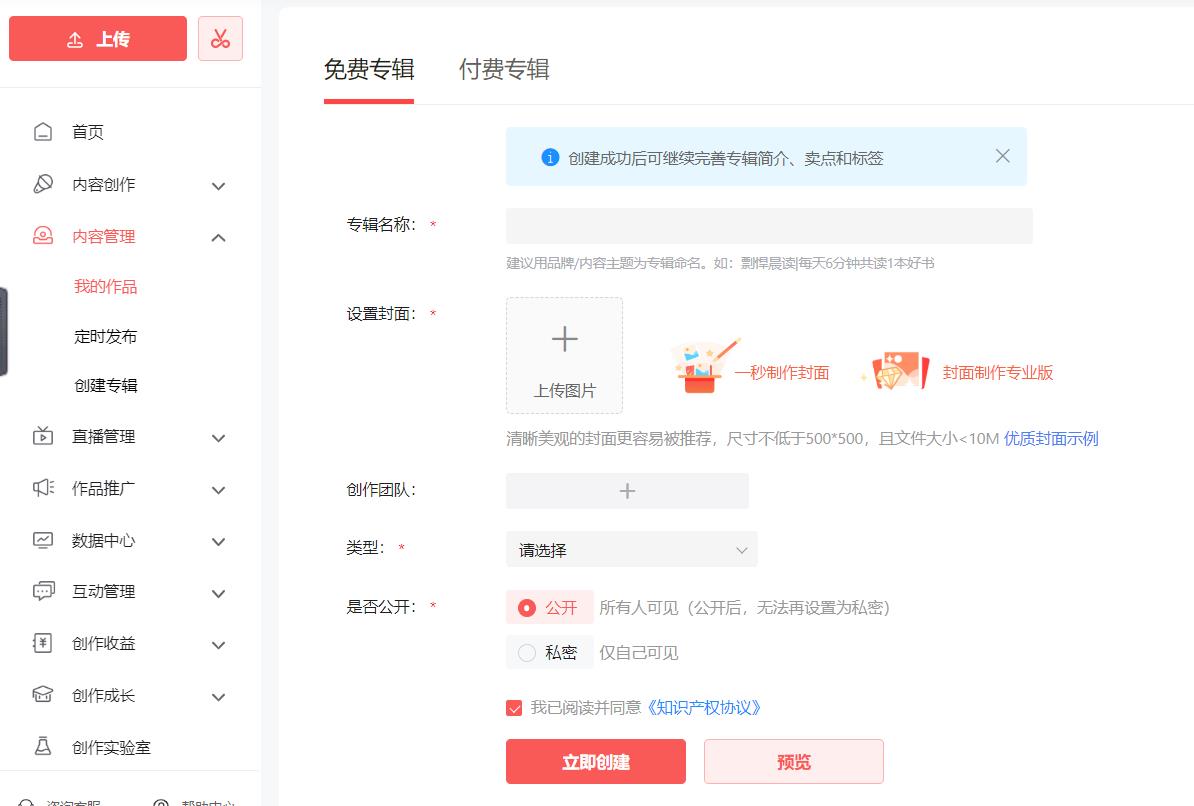Select the 私密 radio option
This screenshot has width=1194, height=806.
click(527, 653)
